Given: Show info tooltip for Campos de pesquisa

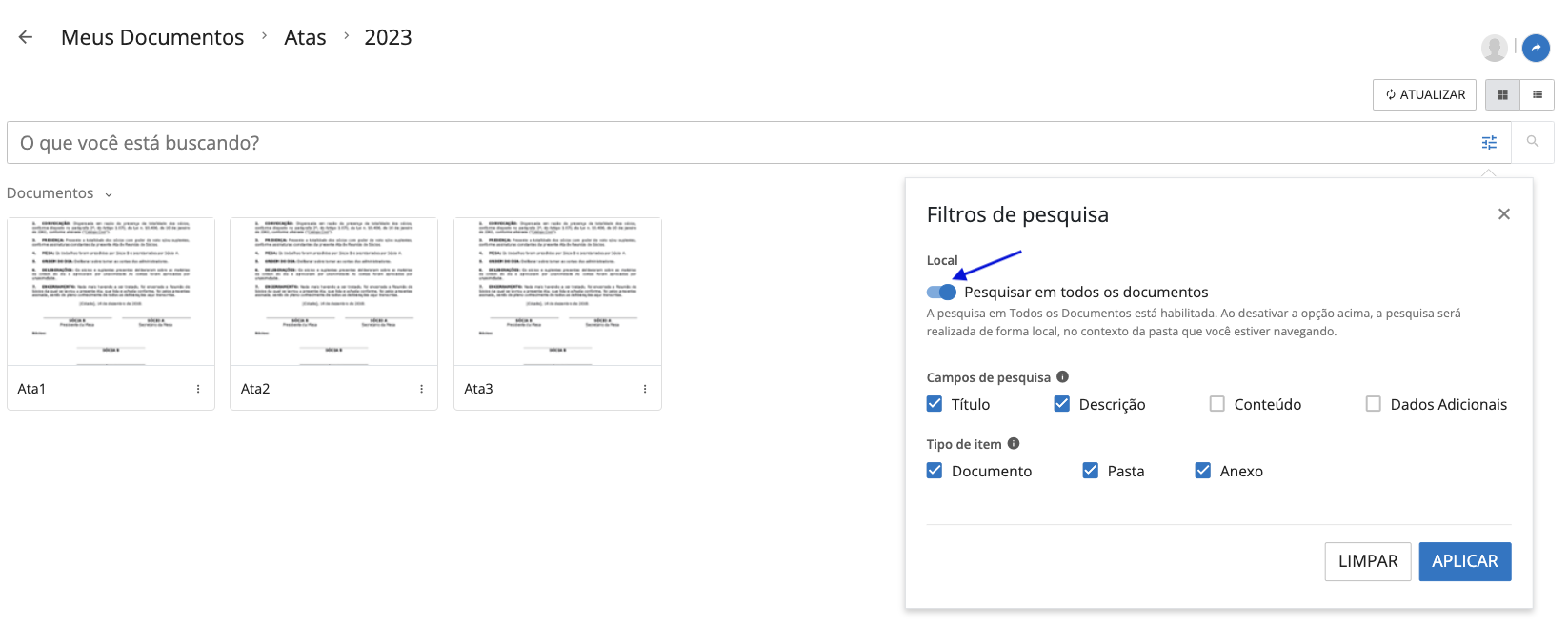Looking at the screenshot, I should [x=1062, y=377].
